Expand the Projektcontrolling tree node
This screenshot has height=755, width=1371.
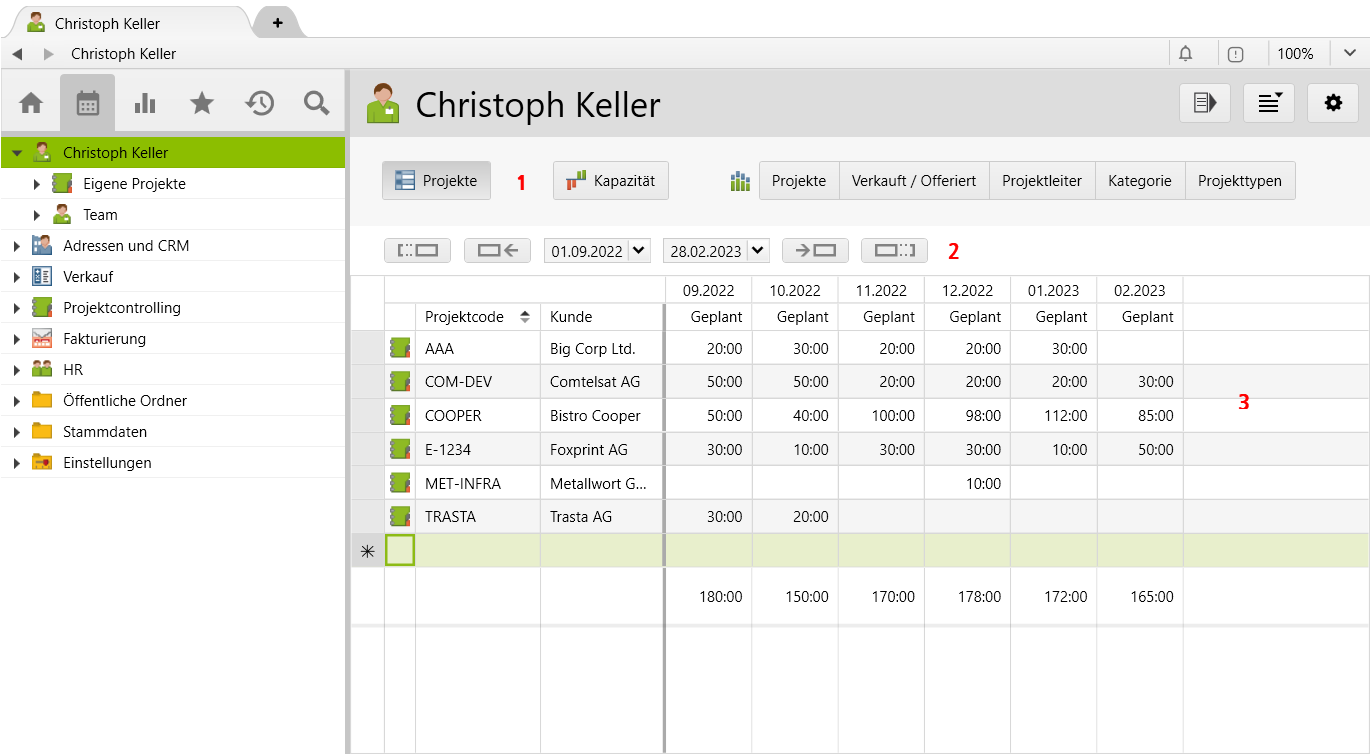point(17,308)
